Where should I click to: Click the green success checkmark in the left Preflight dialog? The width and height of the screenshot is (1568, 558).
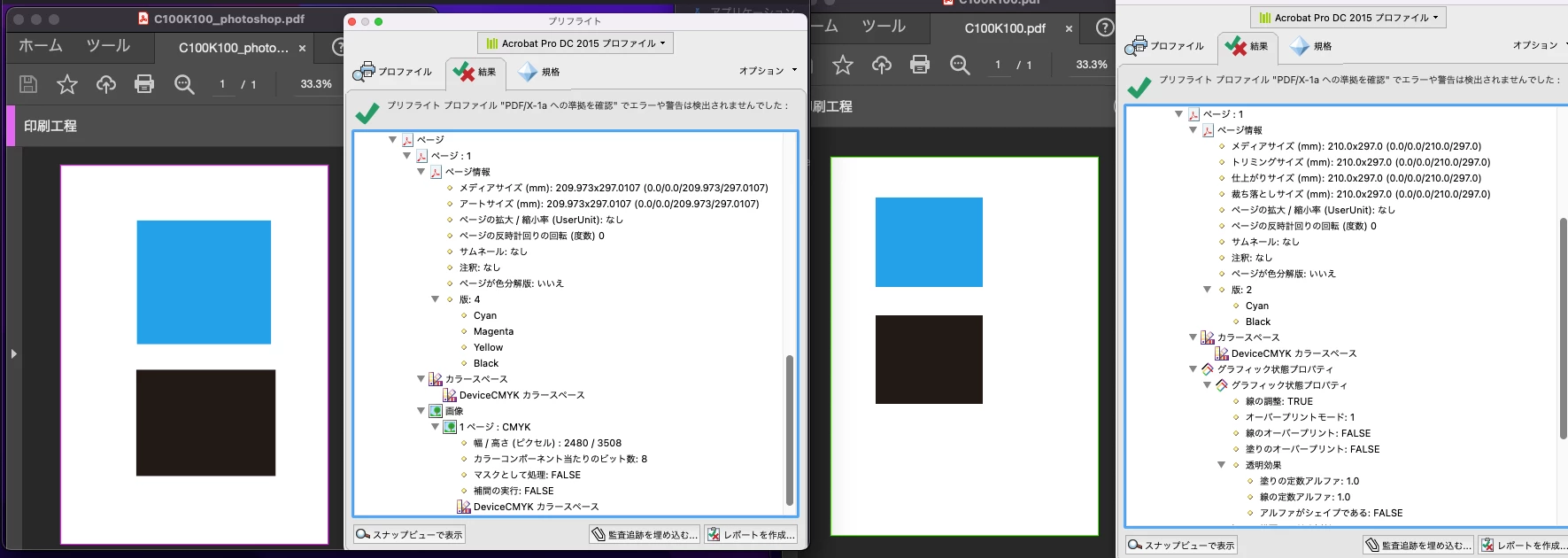(x=367, y=113)
